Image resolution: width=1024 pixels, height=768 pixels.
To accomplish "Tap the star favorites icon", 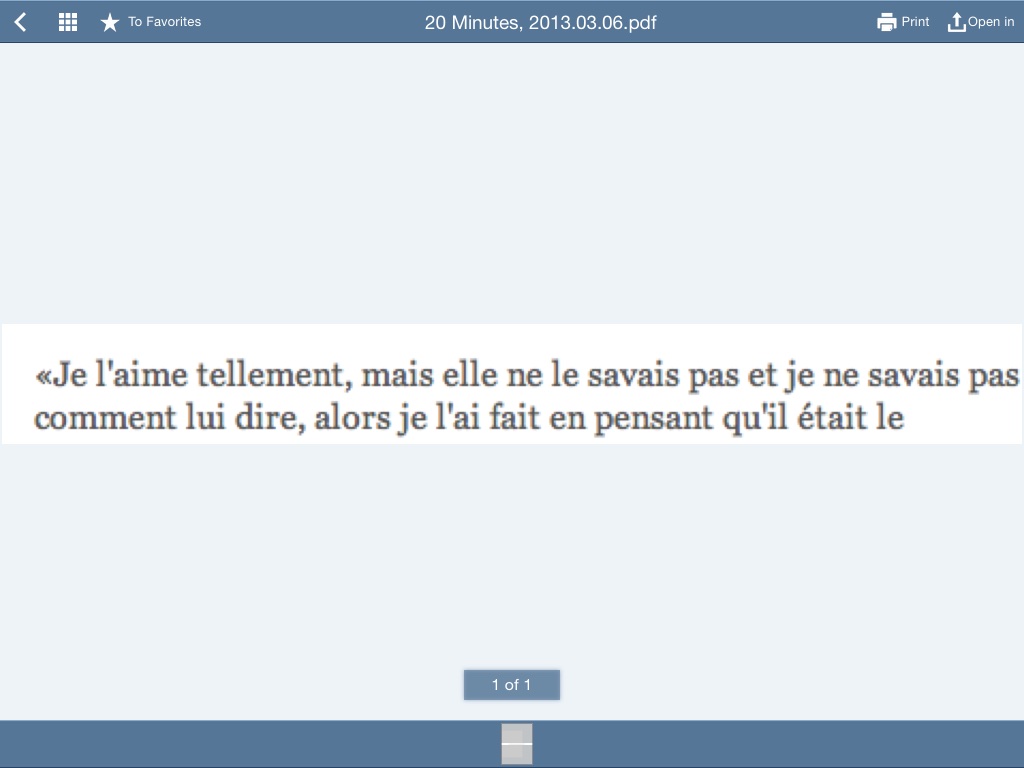I will 110,22.
